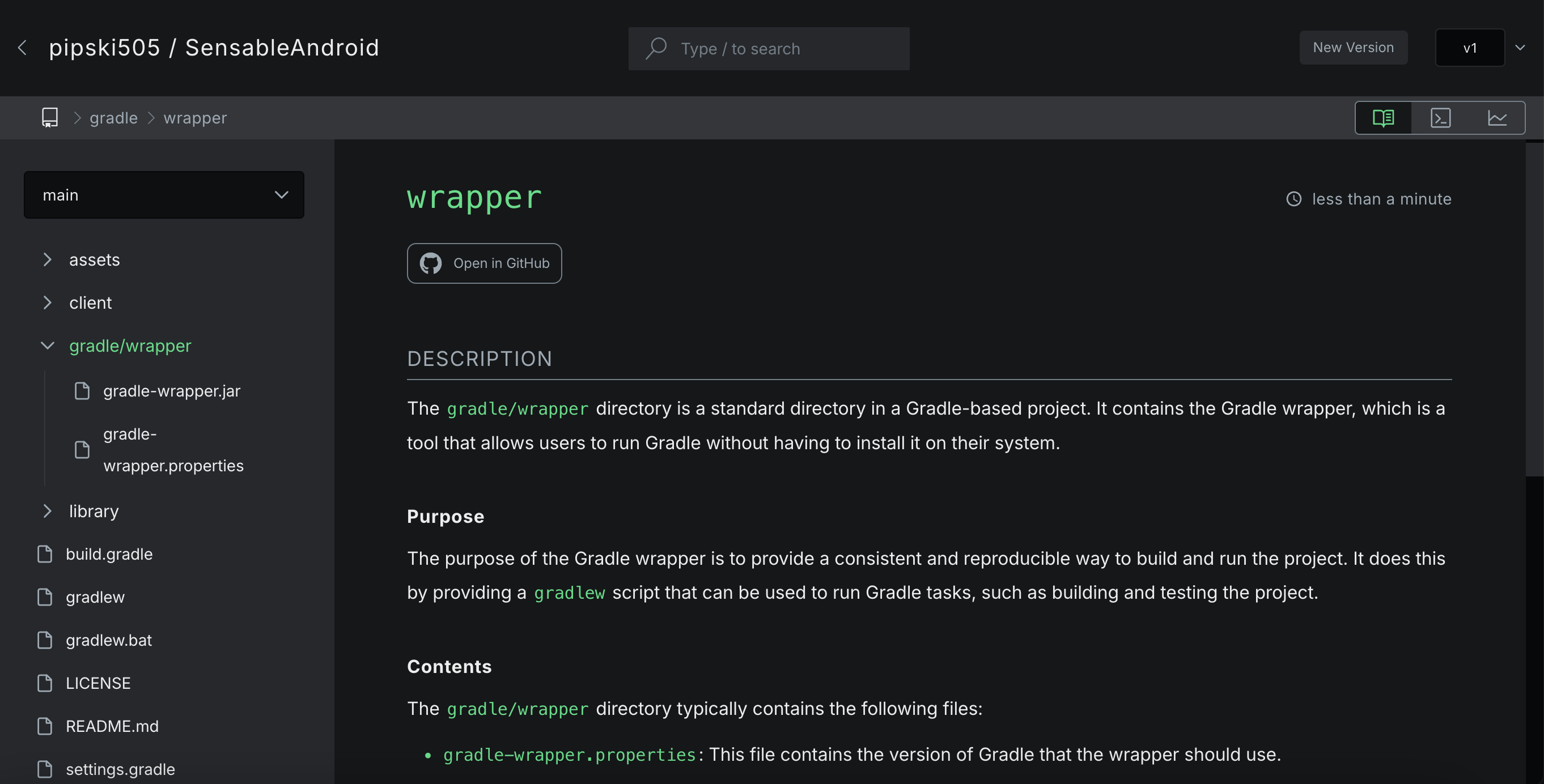Click the New Version button

point(1353,47)
